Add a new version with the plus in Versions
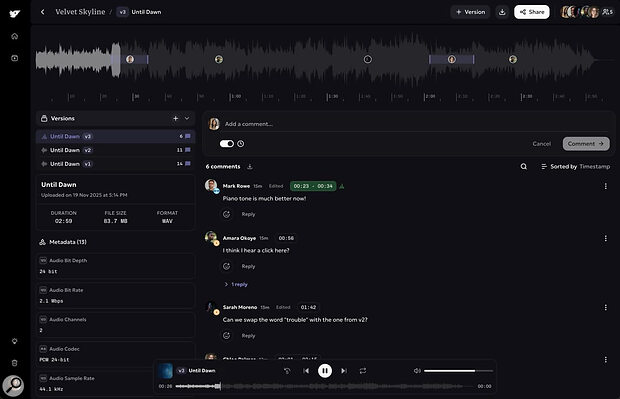This screenshot has width=620, height=399. [176, 118]
